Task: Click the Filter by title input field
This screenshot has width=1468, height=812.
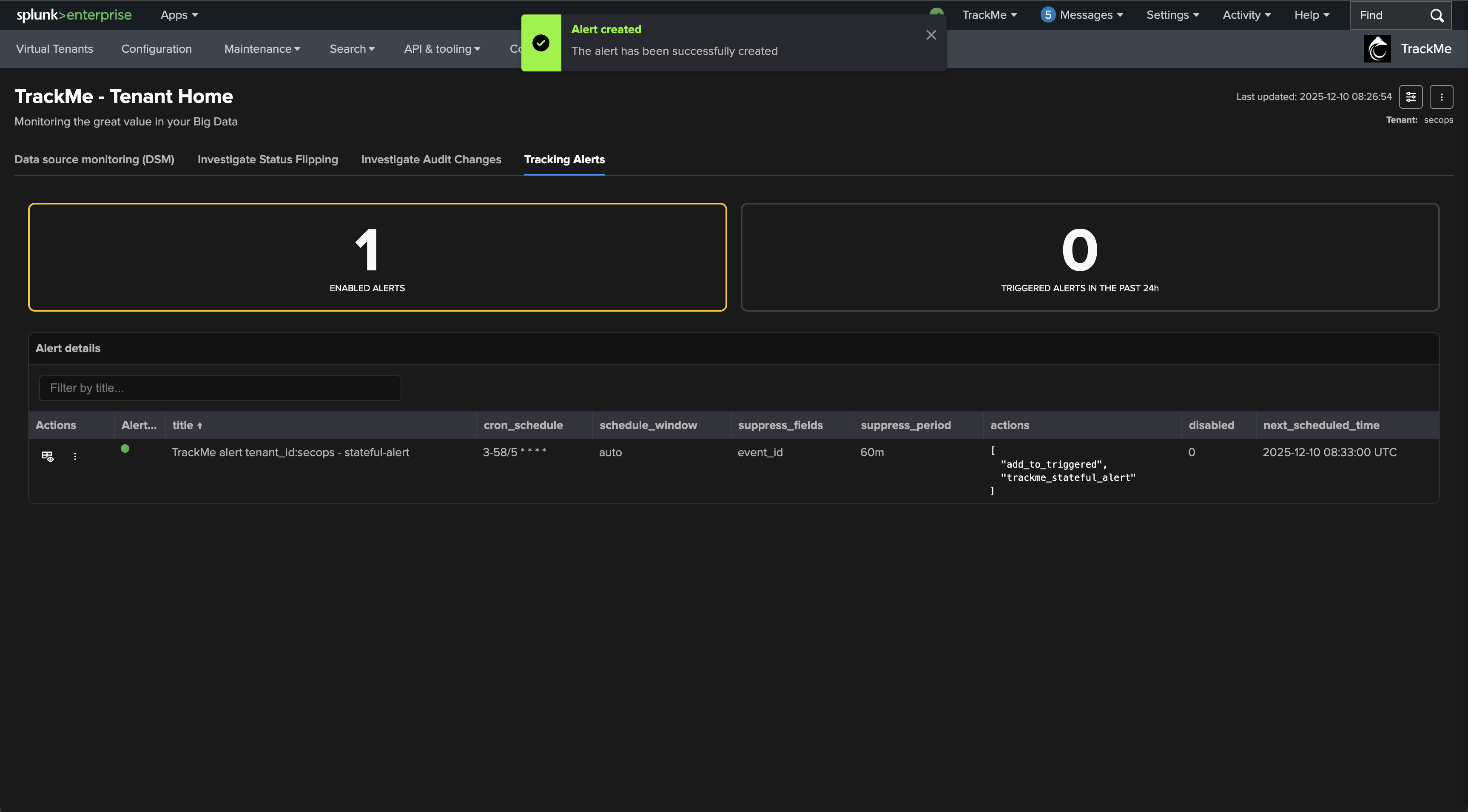Action: click(x=220, y=388)
